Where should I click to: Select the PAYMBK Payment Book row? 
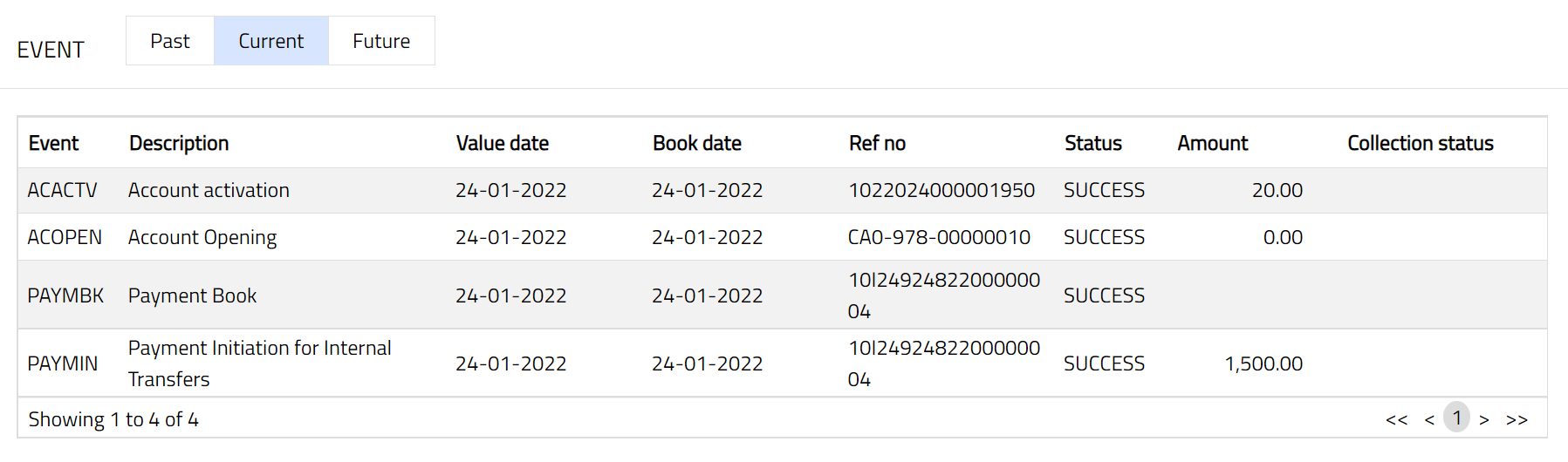(192, 296)
